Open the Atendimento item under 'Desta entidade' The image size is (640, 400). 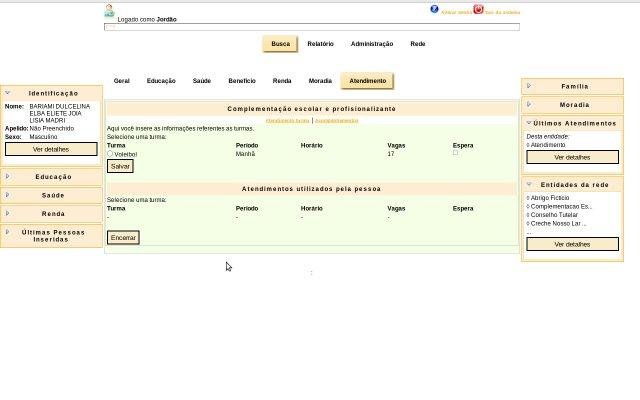click(x=548, y=145)
